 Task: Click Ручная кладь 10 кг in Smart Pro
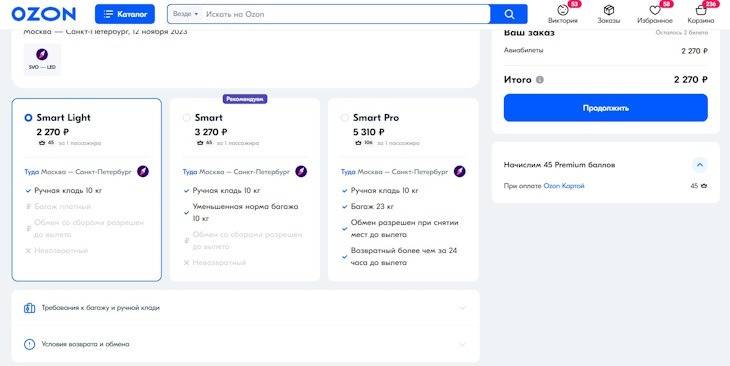tap(385, 190)
